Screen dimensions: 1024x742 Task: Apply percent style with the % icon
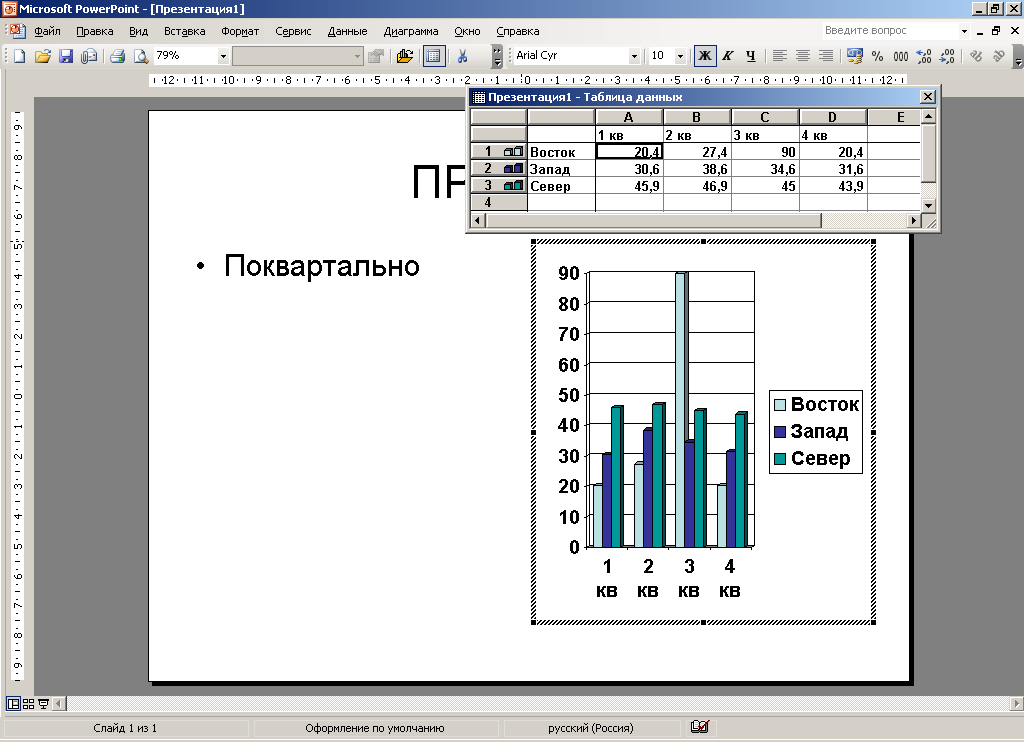coord(877,56)
